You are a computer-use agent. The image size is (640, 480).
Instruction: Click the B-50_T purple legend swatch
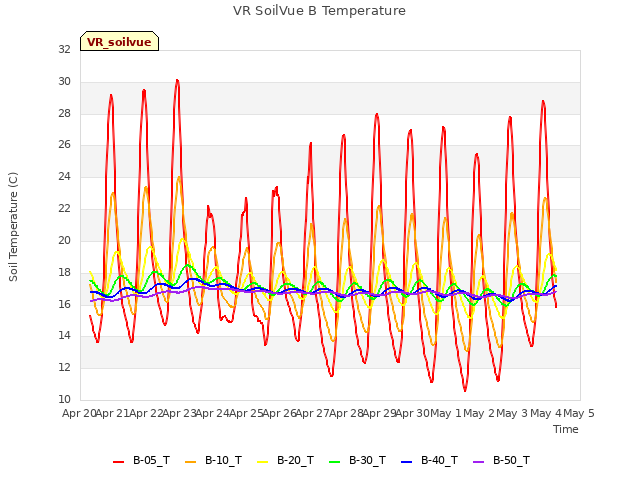point(478,462)
